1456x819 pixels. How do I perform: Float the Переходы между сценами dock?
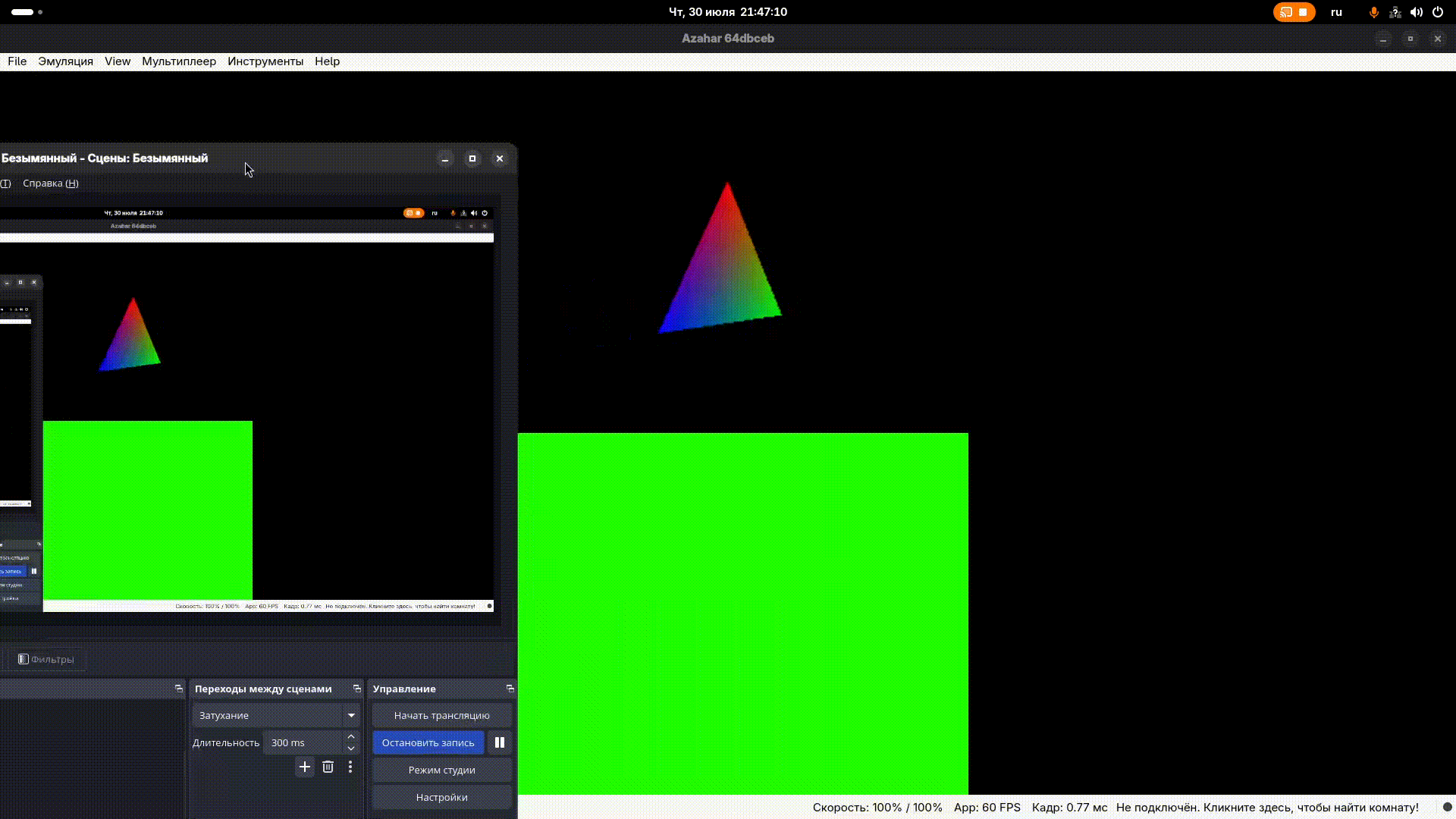coord(357,689)
